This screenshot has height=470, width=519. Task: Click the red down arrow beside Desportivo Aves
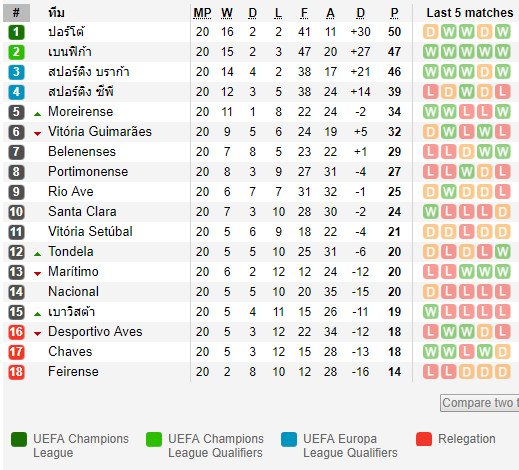click(x=37, y=334)
